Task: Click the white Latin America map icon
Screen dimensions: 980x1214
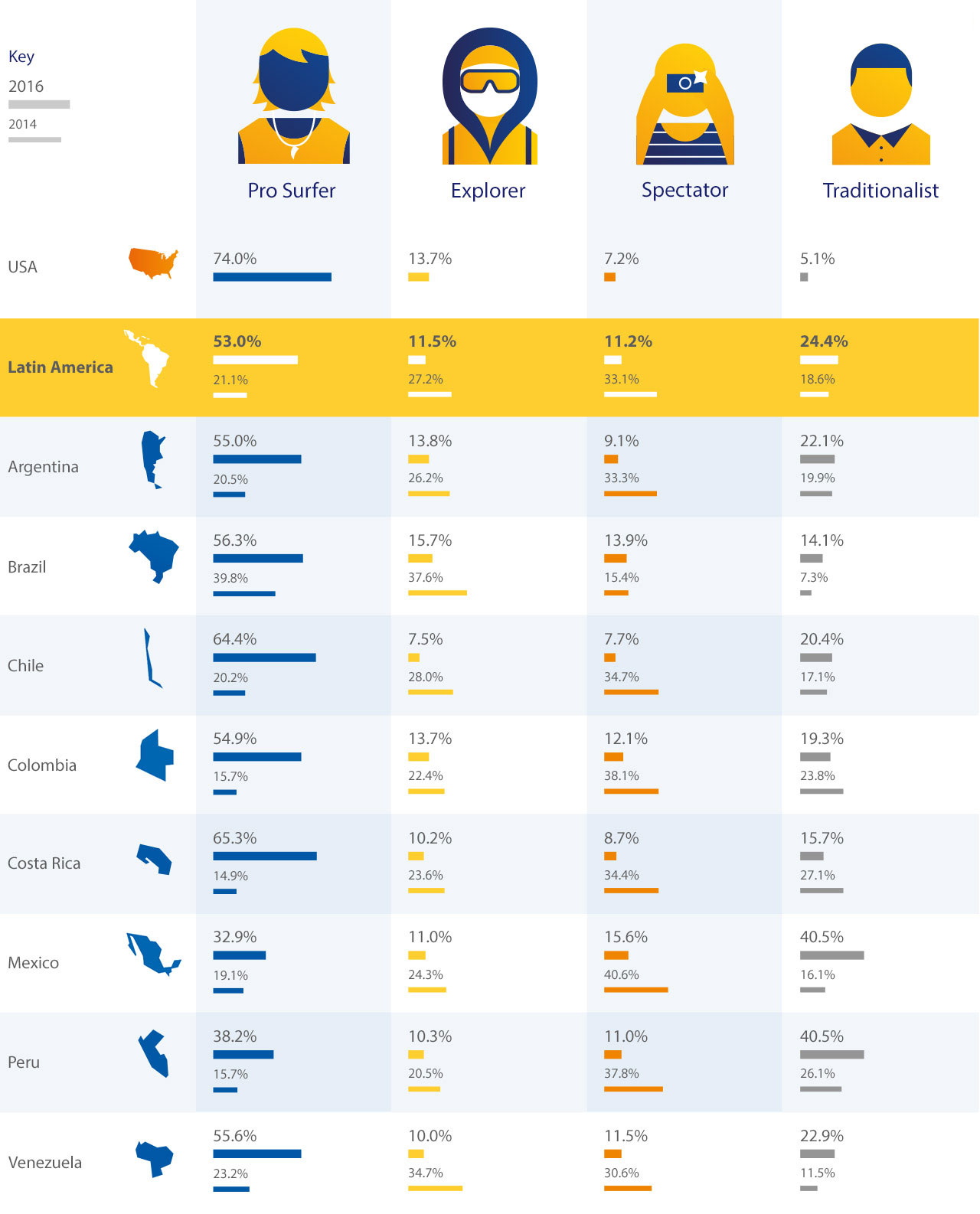Action: click(148, 358)
